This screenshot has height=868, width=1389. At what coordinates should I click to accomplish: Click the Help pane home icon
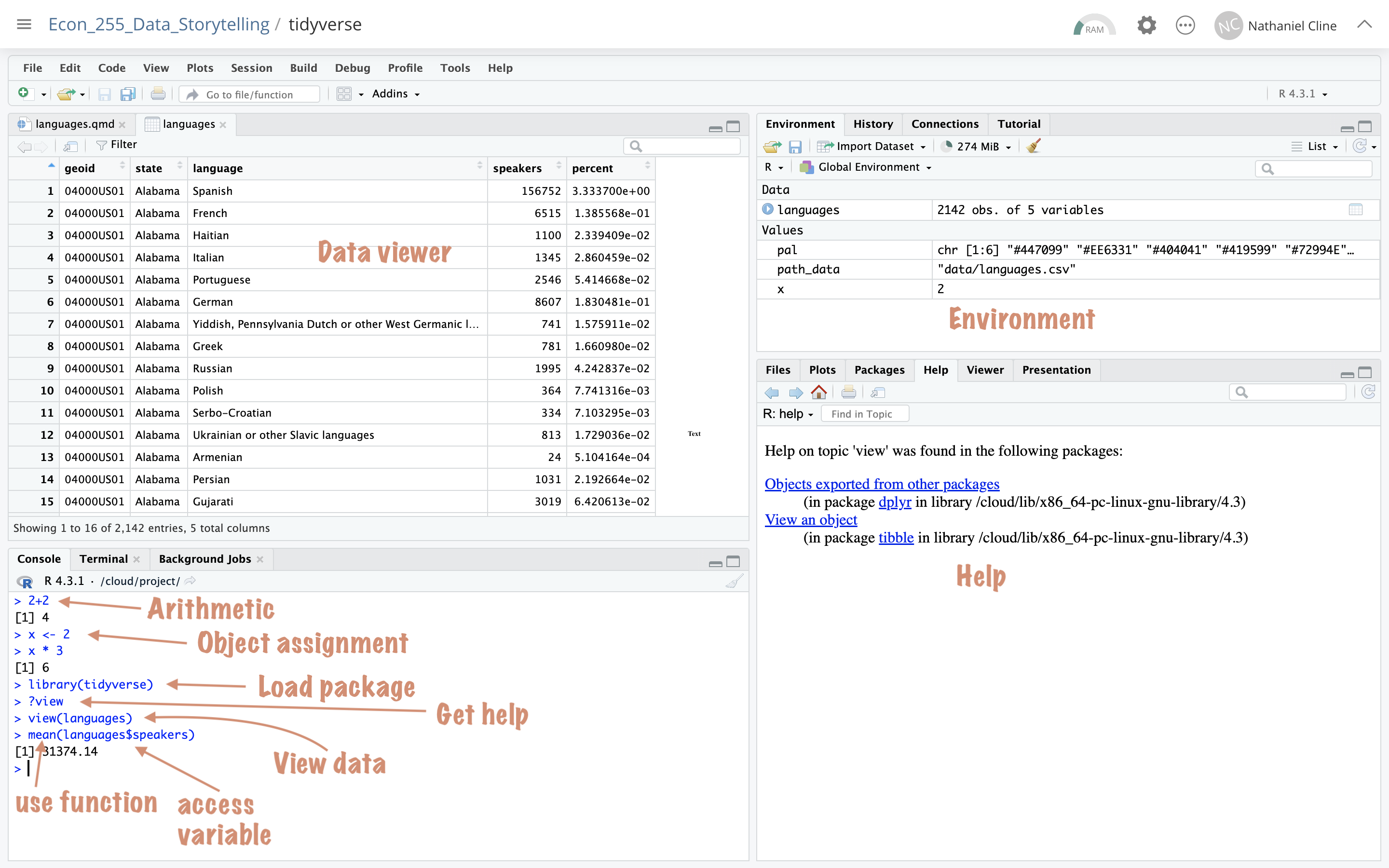tap(819, 393)
